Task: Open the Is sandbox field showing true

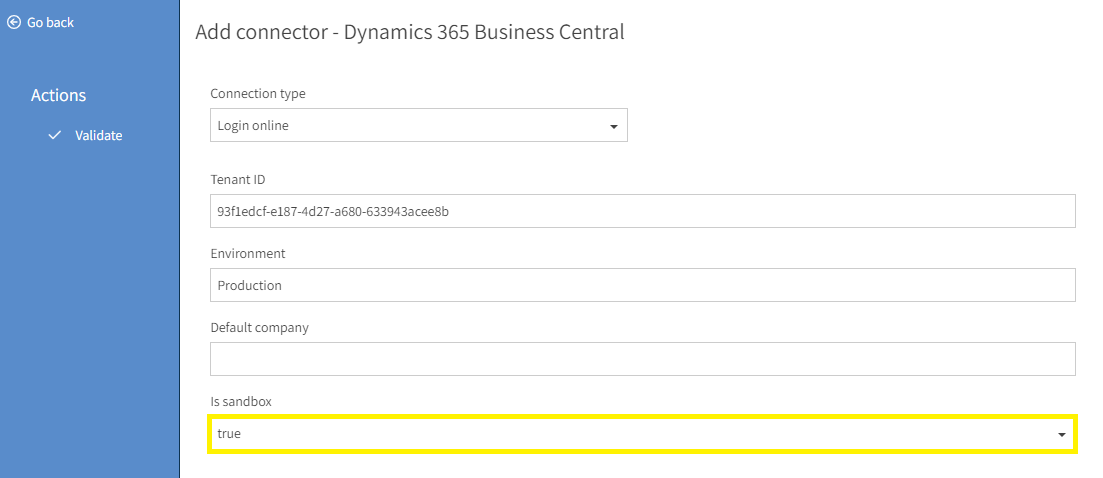Action: point(642,434)
